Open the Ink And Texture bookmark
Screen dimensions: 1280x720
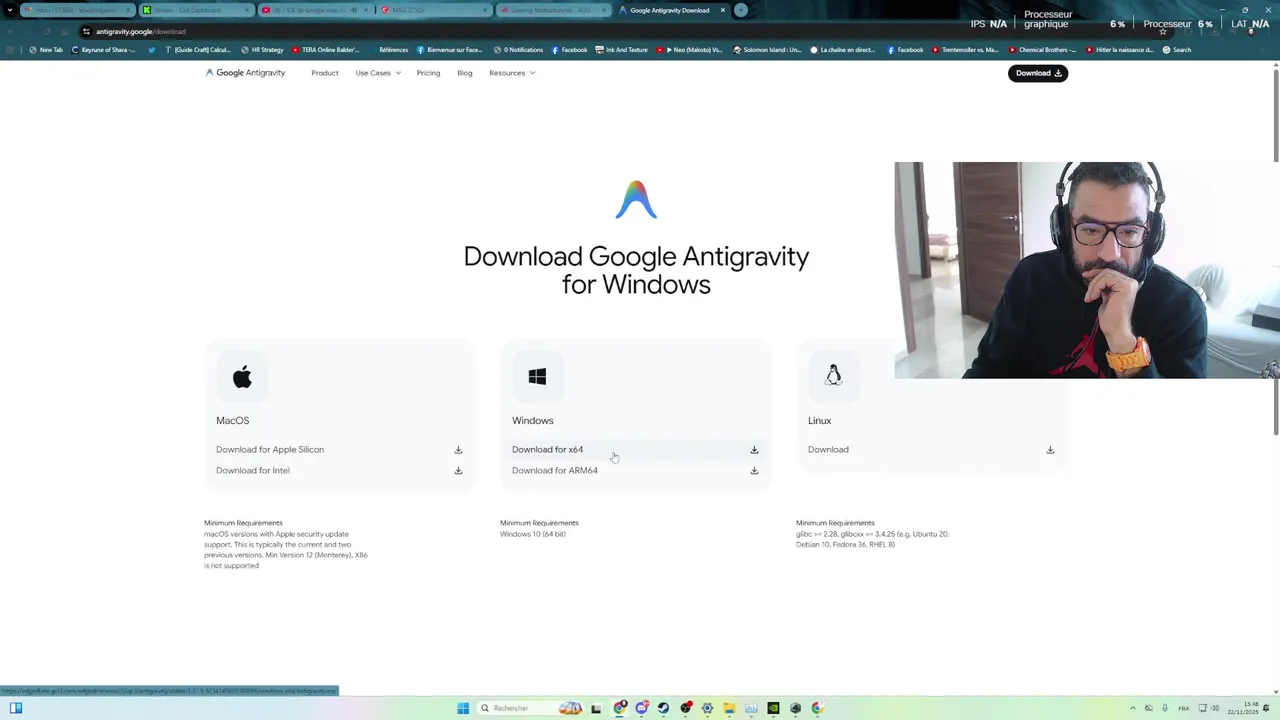pyautogui.click(x=621, y=50)
